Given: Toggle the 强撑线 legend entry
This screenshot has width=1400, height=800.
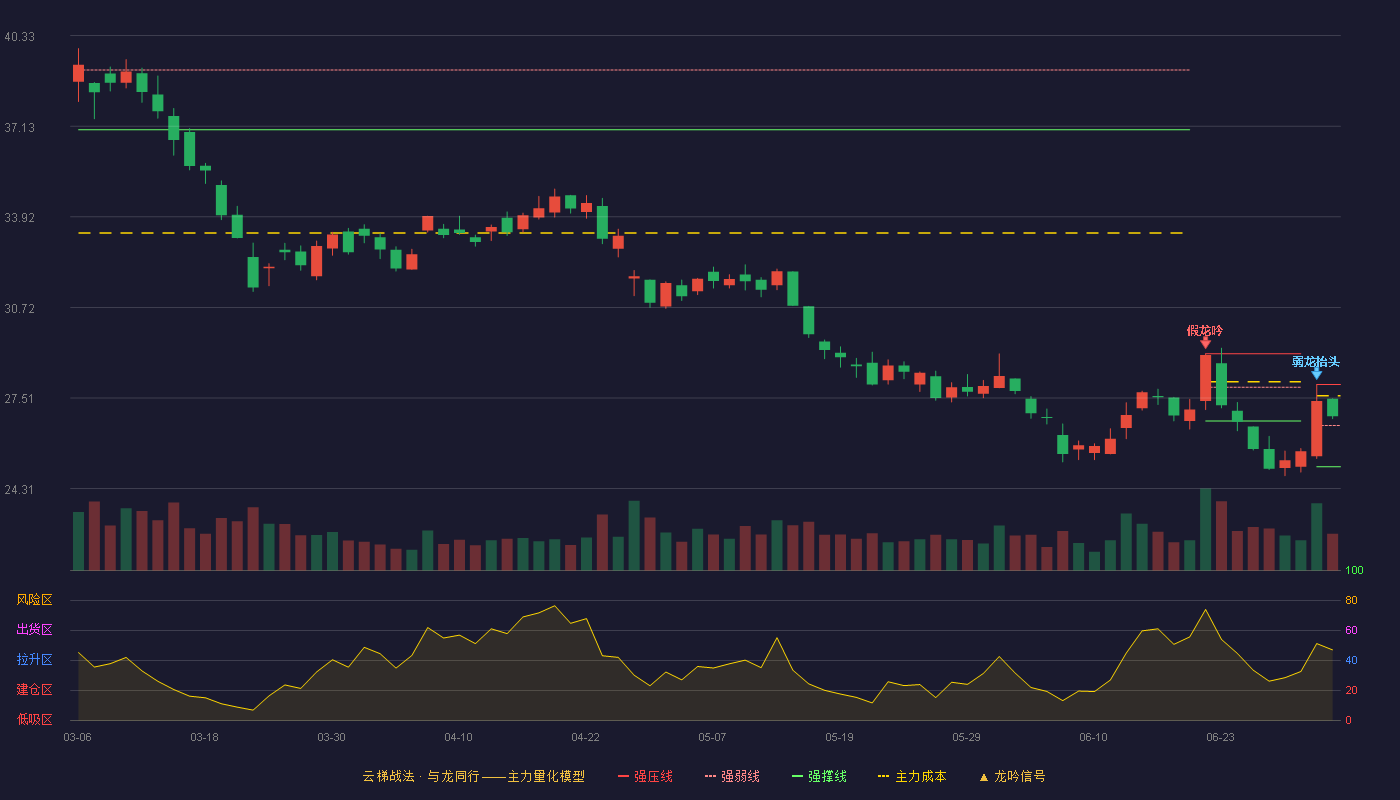Looking at the screenshot, I should (x=819, y=776).
